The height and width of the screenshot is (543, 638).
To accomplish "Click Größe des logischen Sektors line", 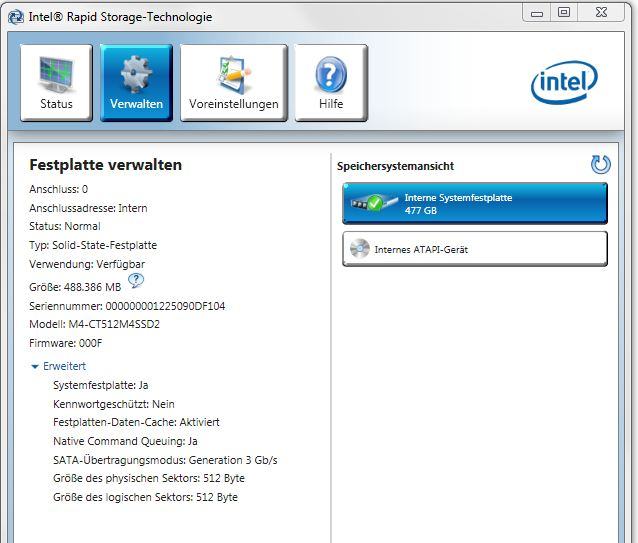I will coord(145,497).
